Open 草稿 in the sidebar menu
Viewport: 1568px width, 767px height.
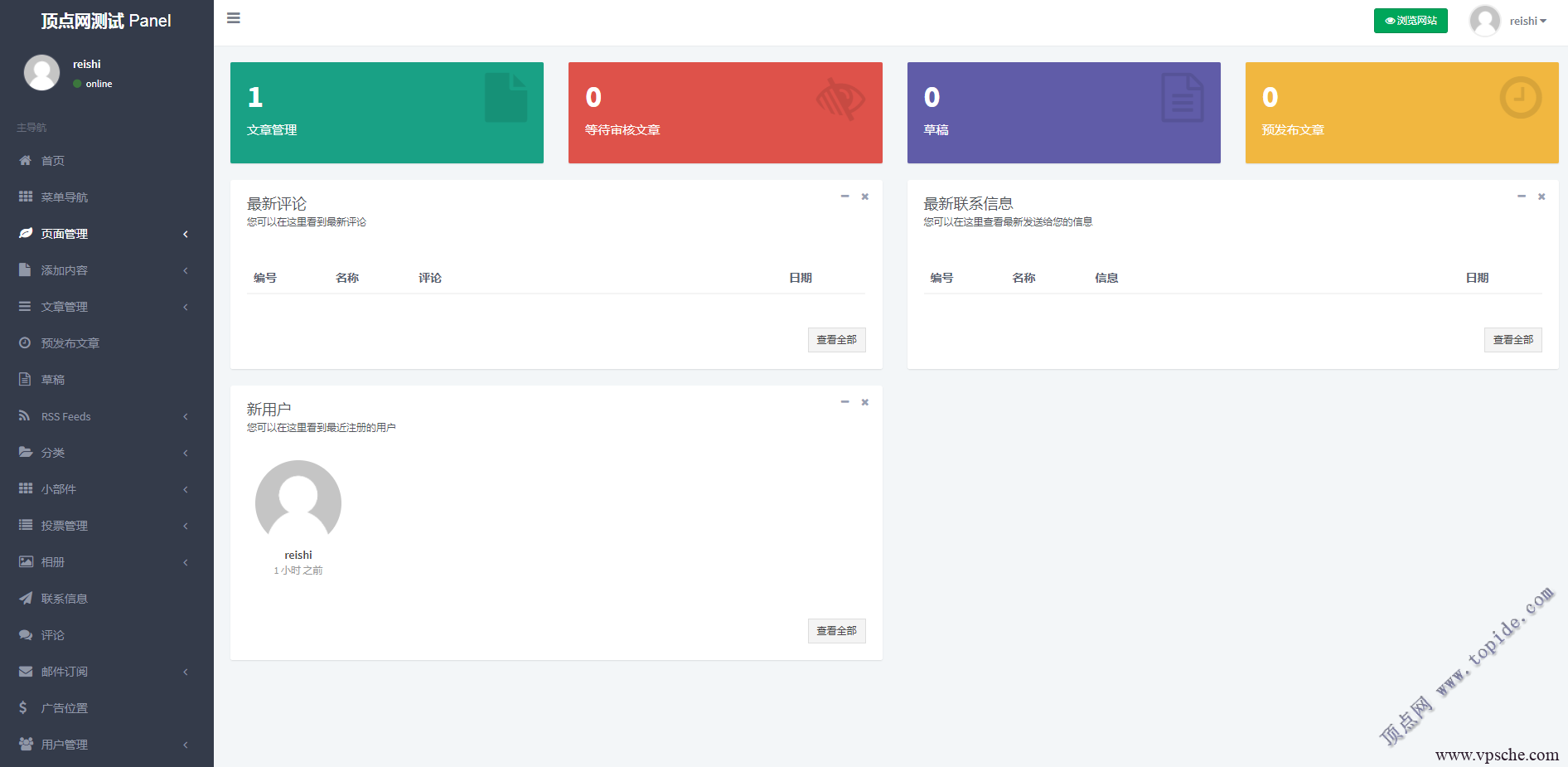(x=53, y=380)
